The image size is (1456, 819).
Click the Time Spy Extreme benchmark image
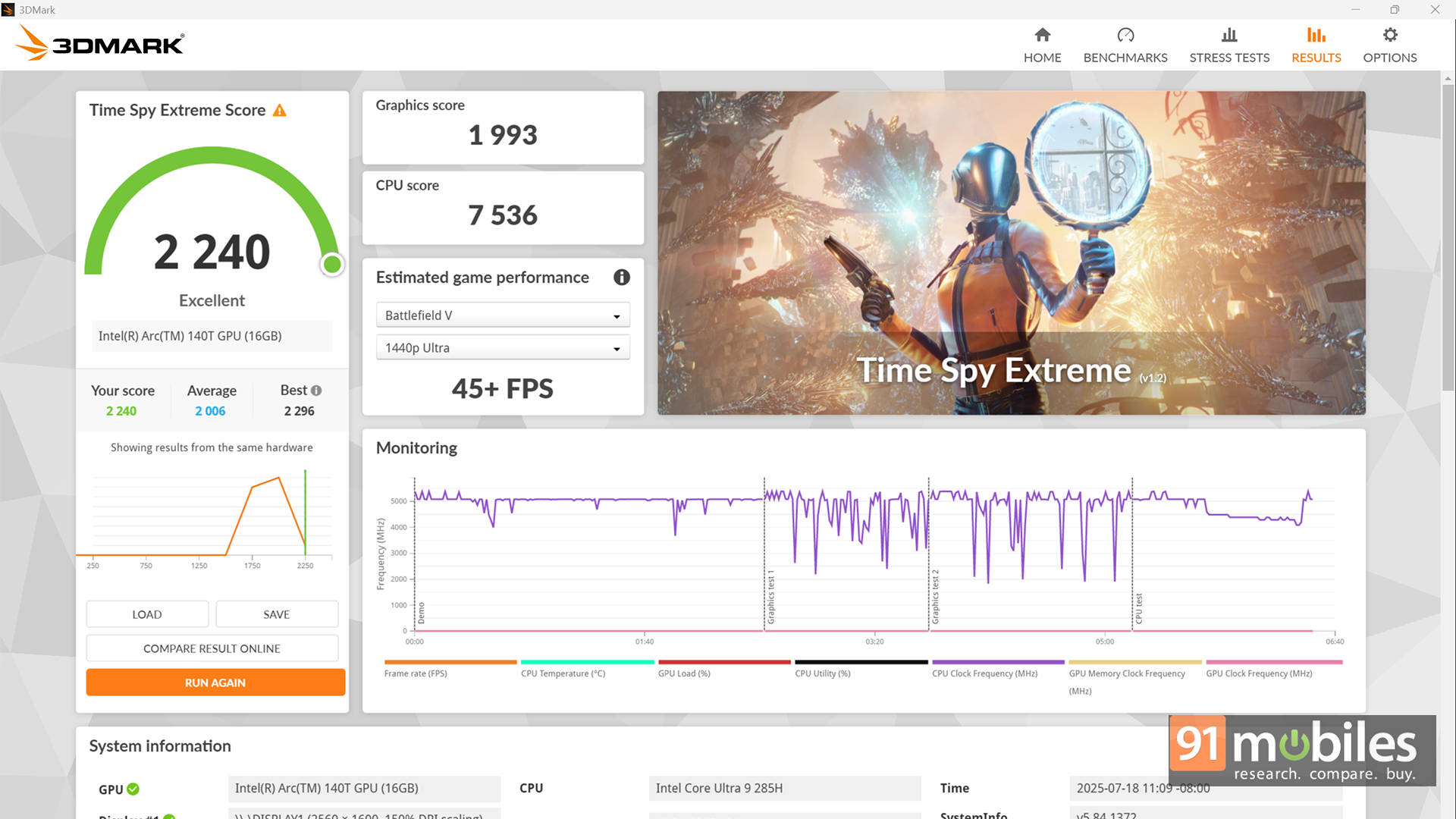tap(1011, 253)
